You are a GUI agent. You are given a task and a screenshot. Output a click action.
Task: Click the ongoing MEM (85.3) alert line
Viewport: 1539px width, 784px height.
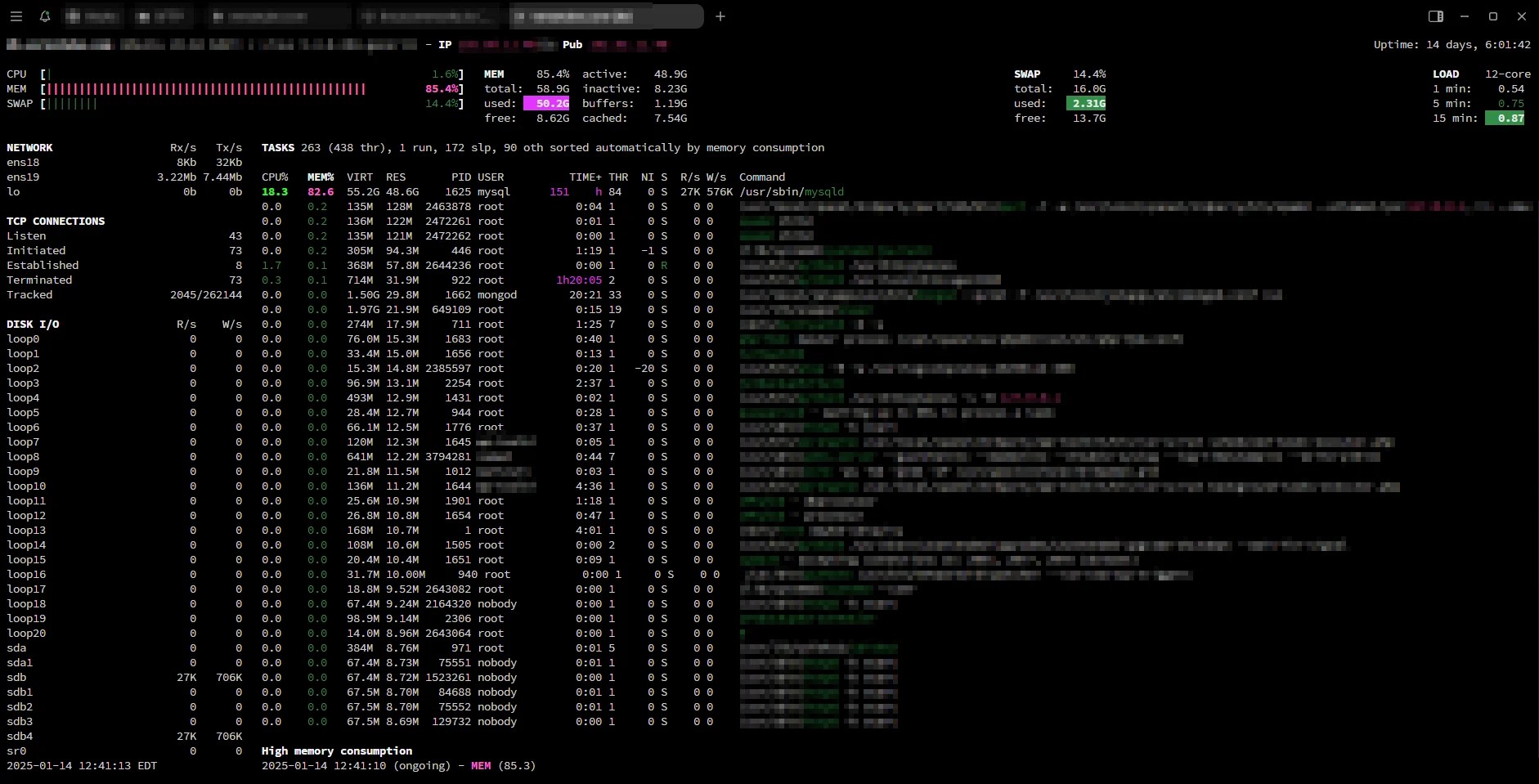pos(399,766)
